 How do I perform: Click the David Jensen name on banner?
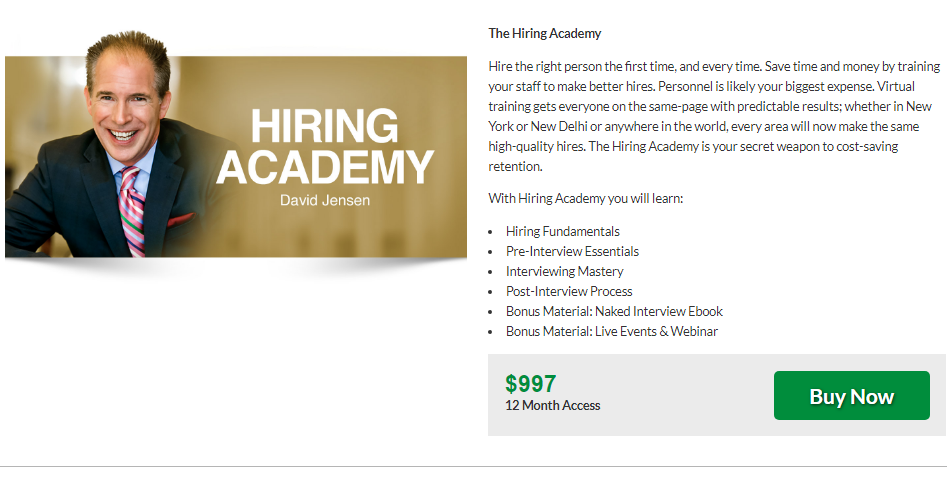coord(325,201)
